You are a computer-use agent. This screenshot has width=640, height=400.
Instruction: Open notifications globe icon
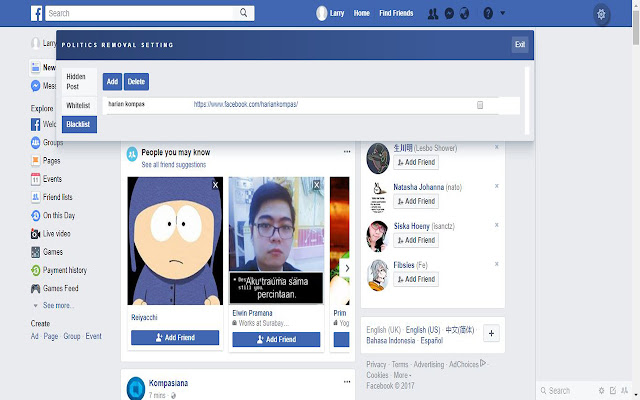pos(464,14)
